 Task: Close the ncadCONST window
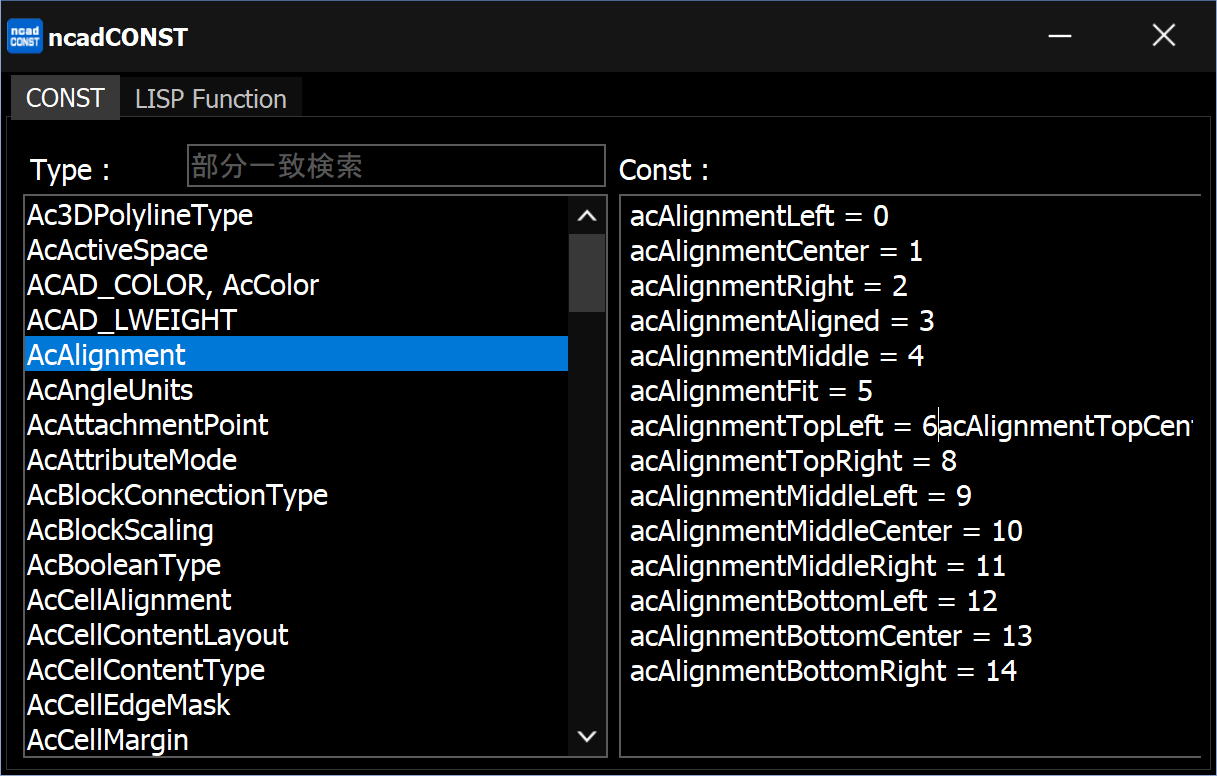click(x=1163, y=36)
